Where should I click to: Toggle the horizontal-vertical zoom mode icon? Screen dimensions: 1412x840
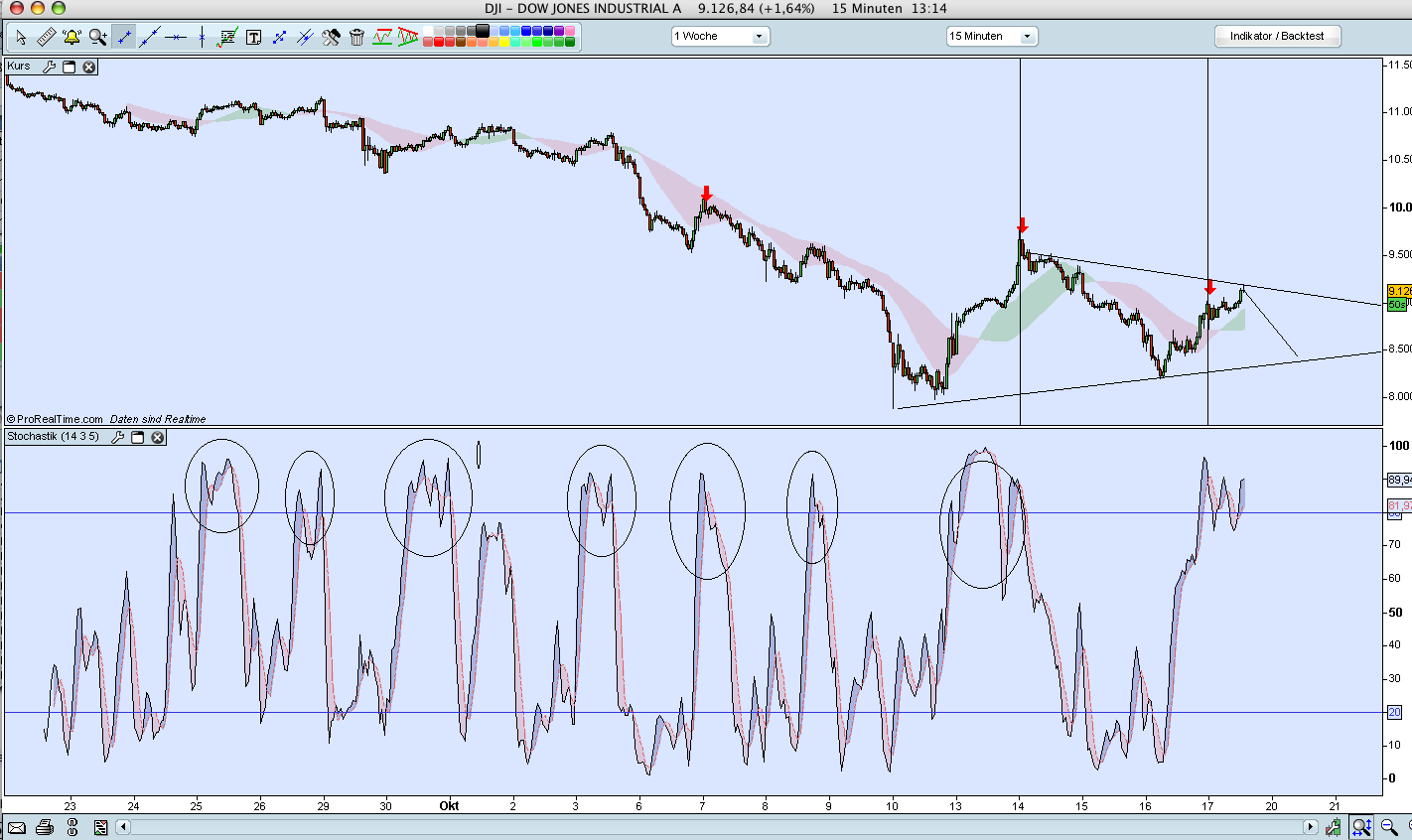click(1361, 827)
